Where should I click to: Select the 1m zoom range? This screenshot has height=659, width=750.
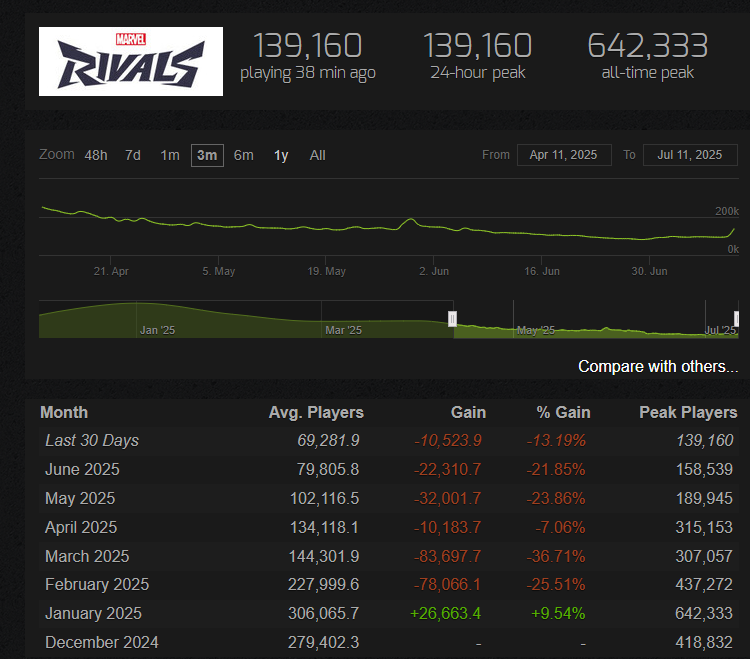[x=170, y=155]
